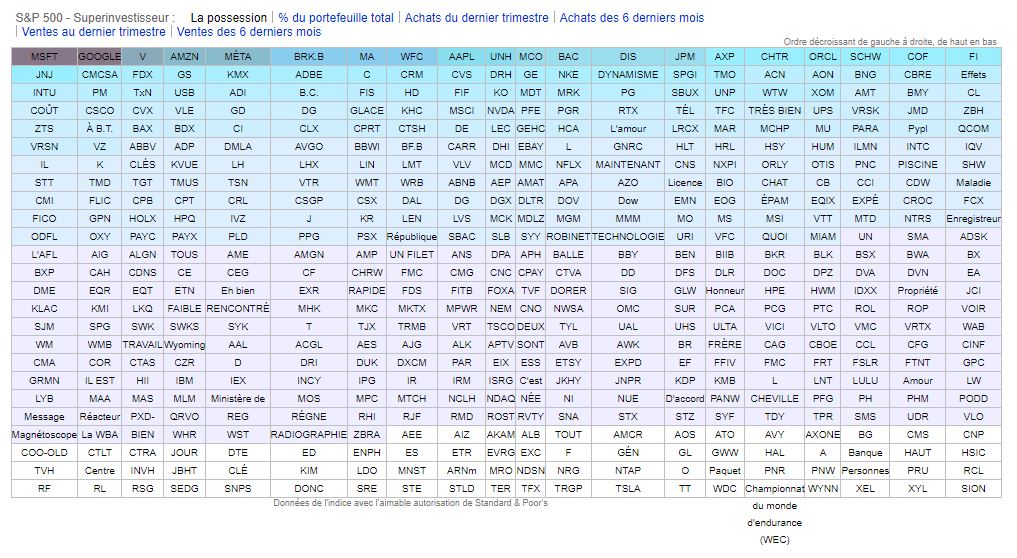Open the COO-OLD cell
Viewport: 1017px width, 558px height.
pos(44,453)
